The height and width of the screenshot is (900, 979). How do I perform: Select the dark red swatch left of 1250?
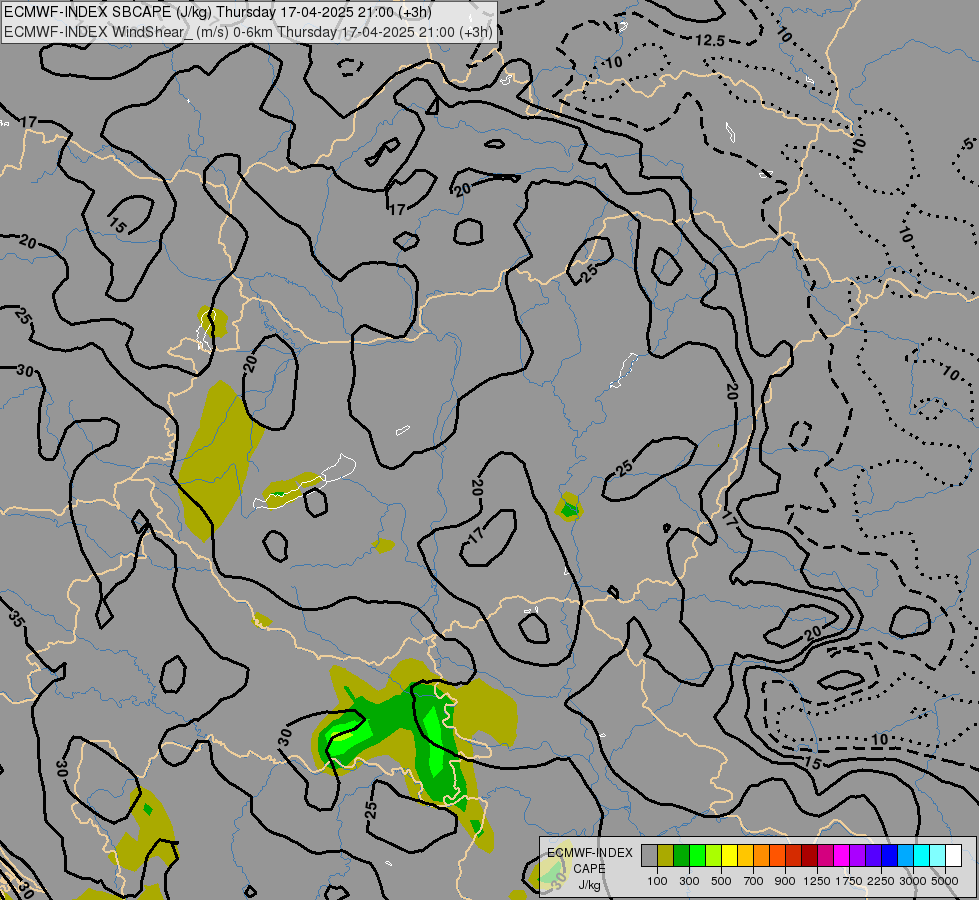(x=810, y=855)
